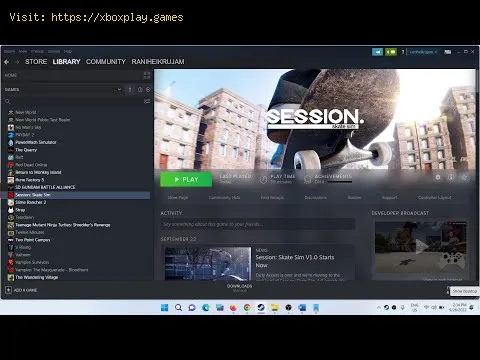The height and width of the screenshot is (360, 480).
Task: Open the RANIHEIKRUJAM profile tab
Action: 158,62
